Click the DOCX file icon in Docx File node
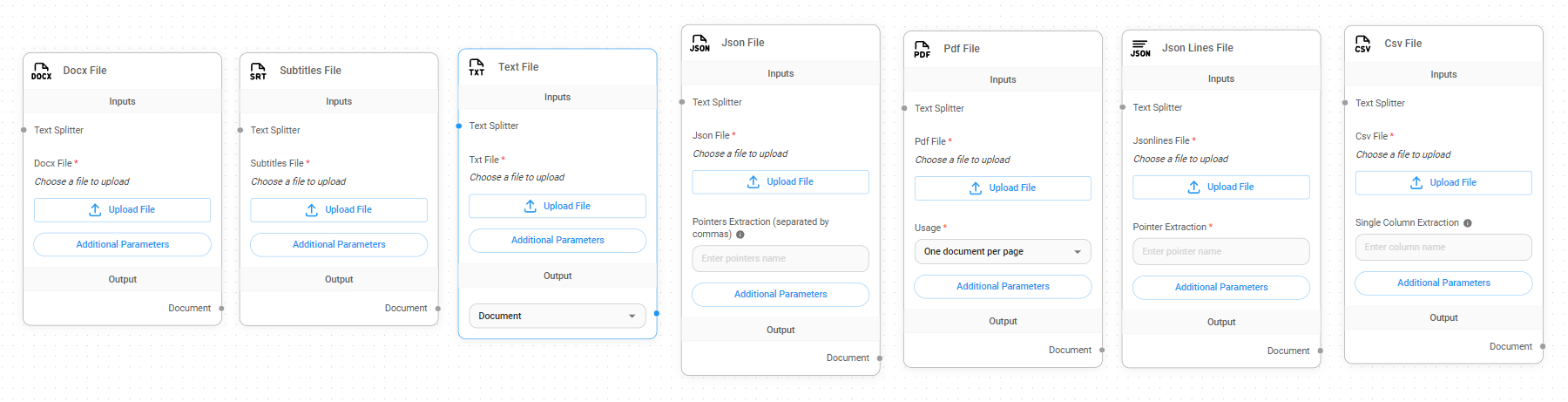The image size is (1568, 402). pyautogui.click(x=41, y=71)
